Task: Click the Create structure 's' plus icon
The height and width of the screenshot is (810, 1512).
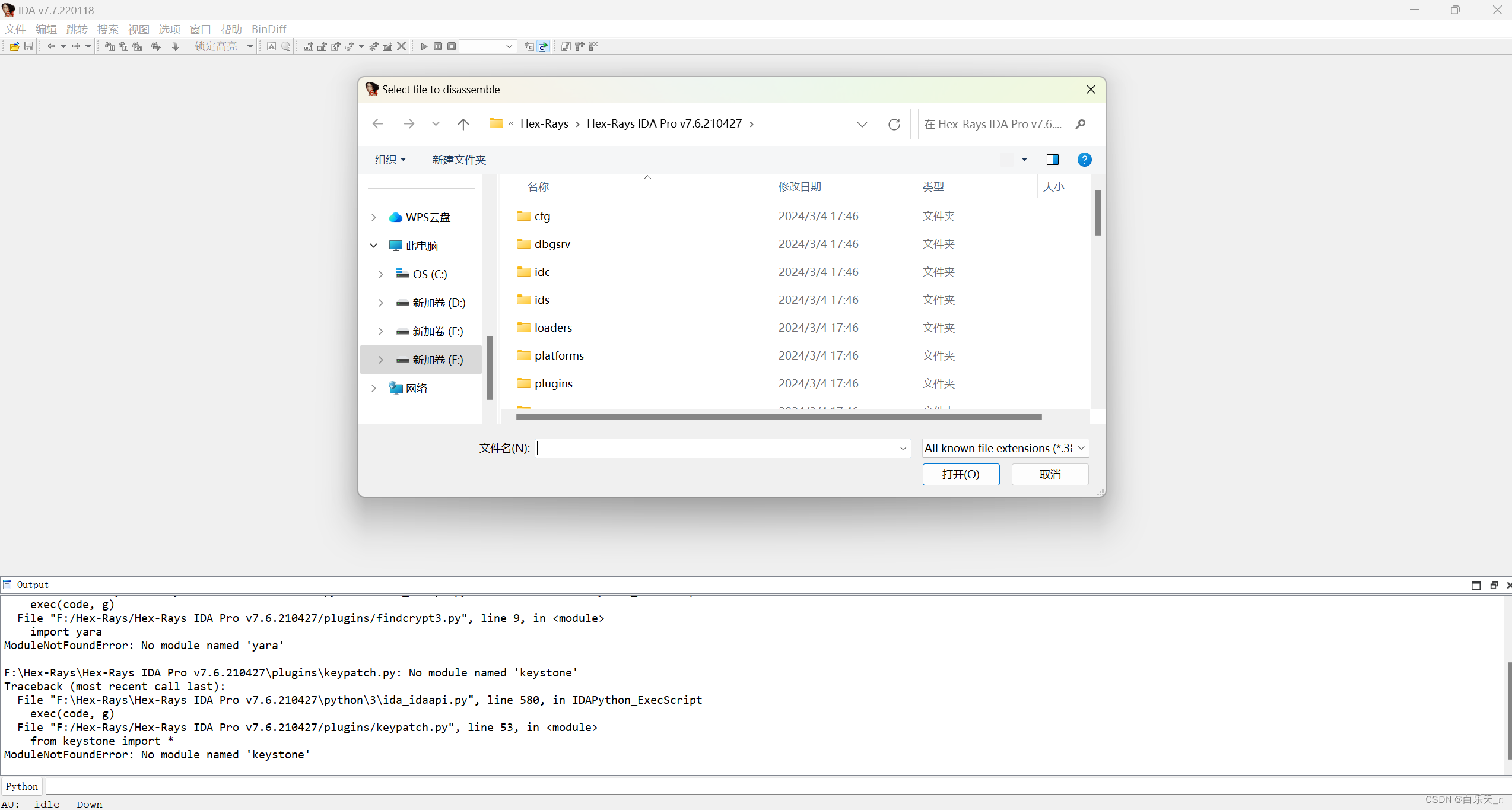Action: point(350,46)
